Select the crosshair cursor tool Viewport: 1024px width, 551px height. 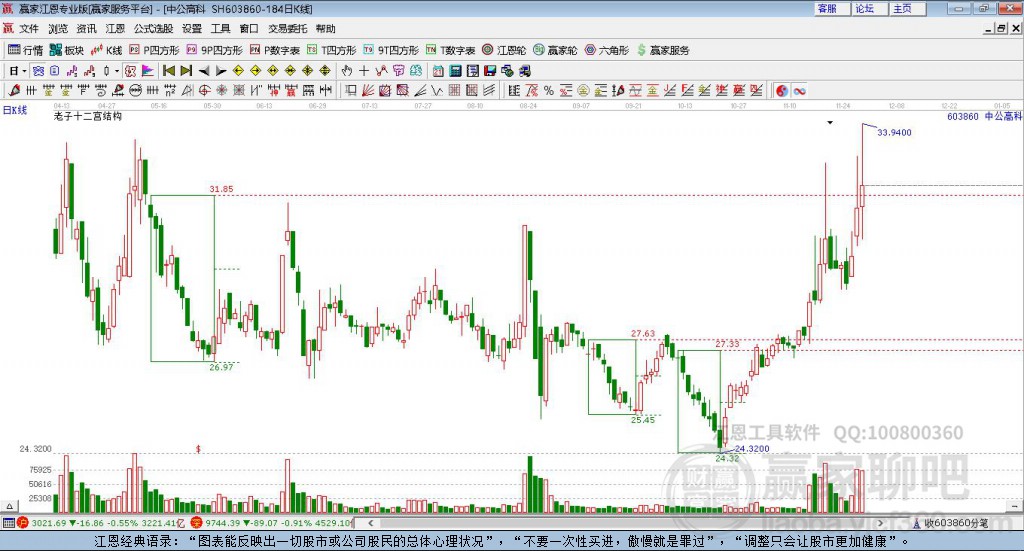[x=364, y=71]
